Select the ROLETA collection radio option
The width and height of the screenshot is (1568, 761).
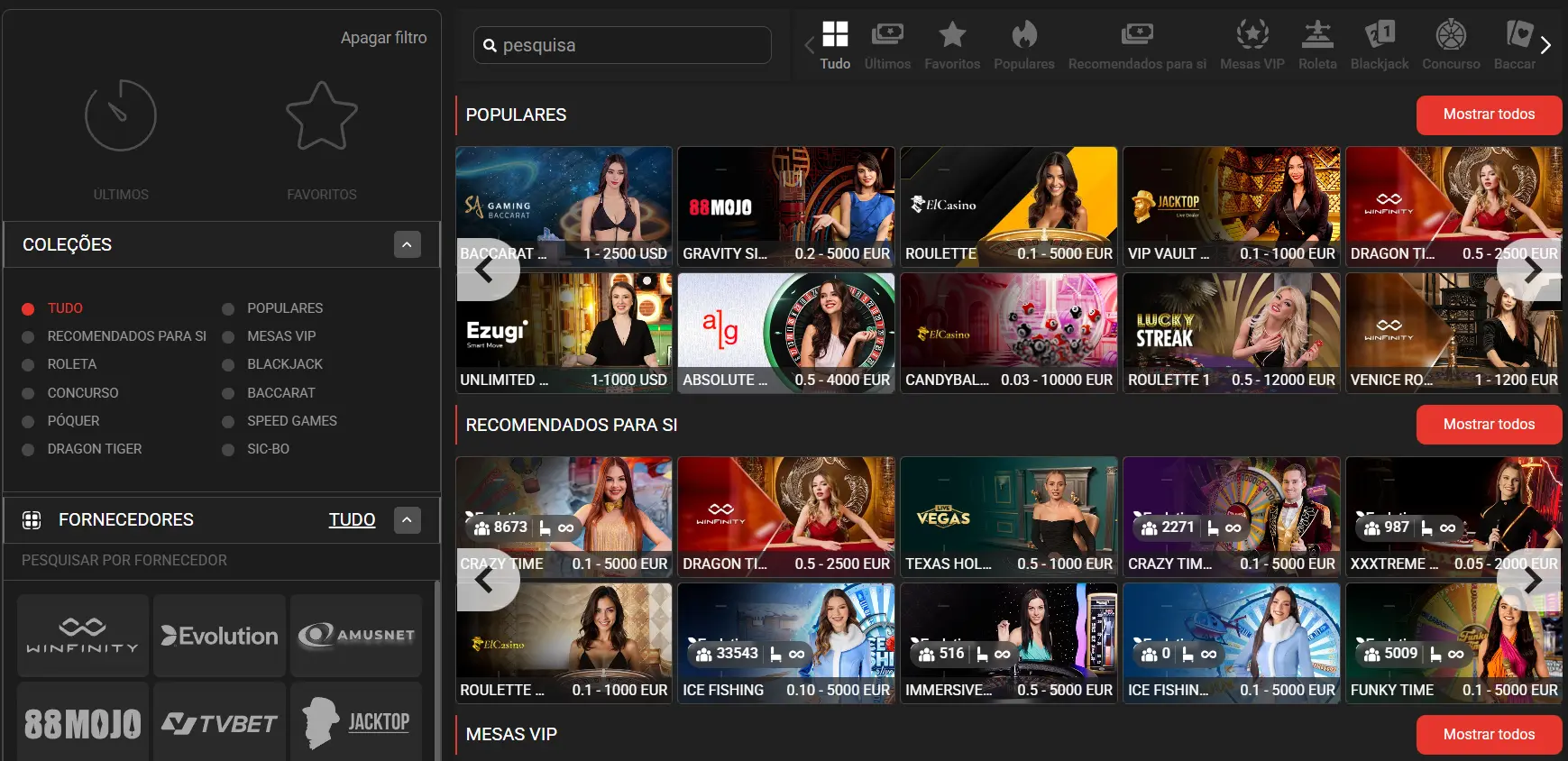(x=28, y=364)
